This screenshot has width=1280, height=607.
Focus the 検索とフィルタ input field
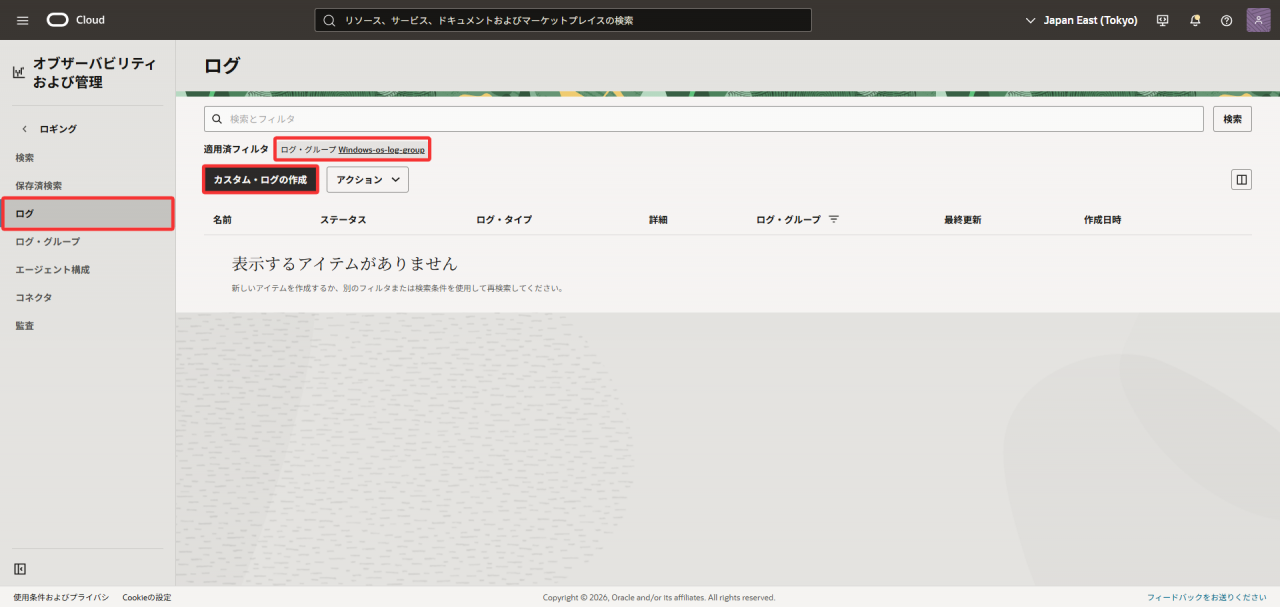tap(703, 119)
